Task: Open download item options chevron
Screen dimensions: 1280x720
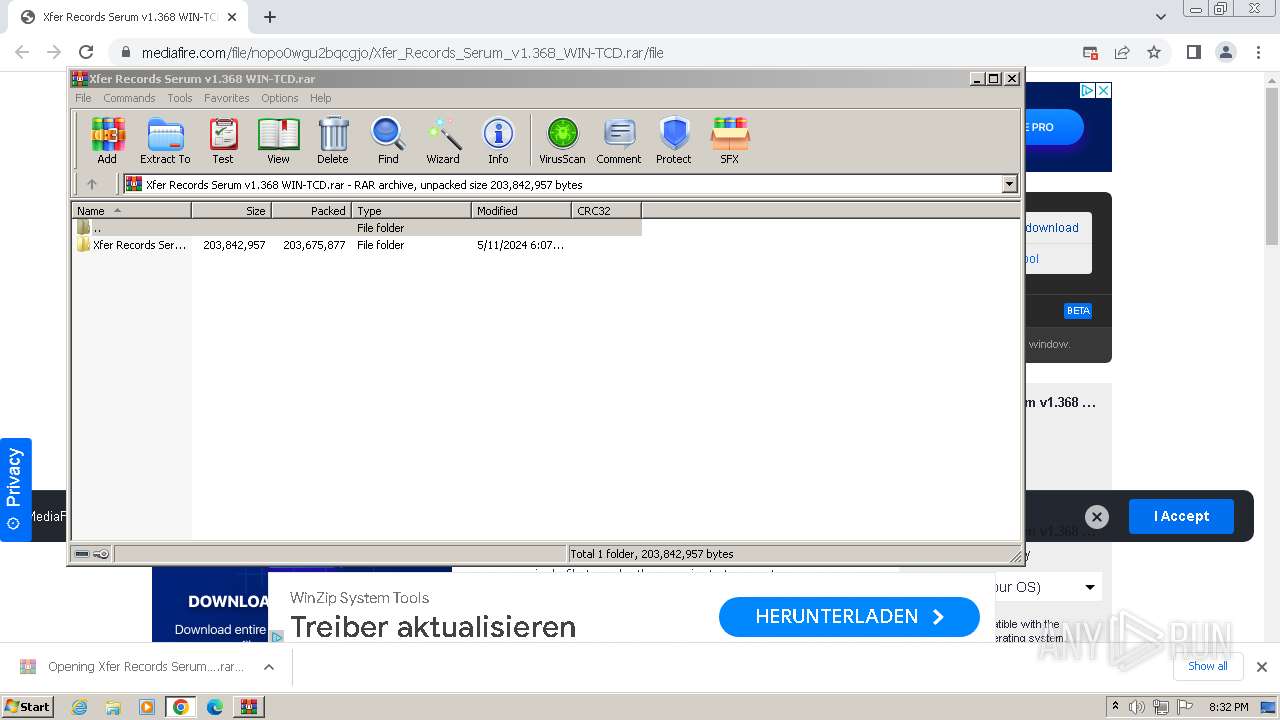Action: tap(269, 667)
